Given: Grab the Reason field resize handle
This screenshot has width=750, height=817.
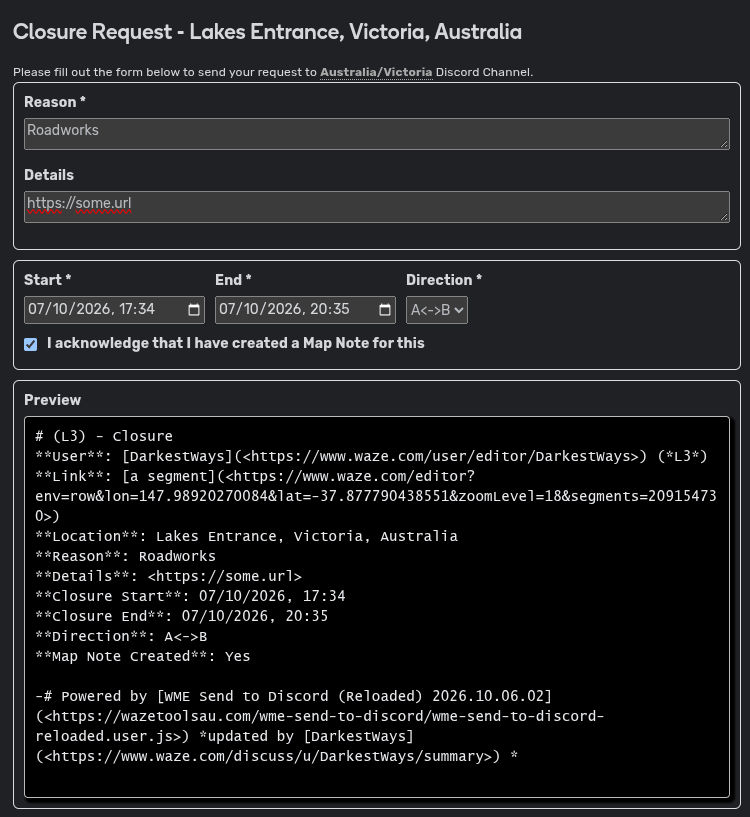Looking at the screenshot, I should tap(724, 144).
